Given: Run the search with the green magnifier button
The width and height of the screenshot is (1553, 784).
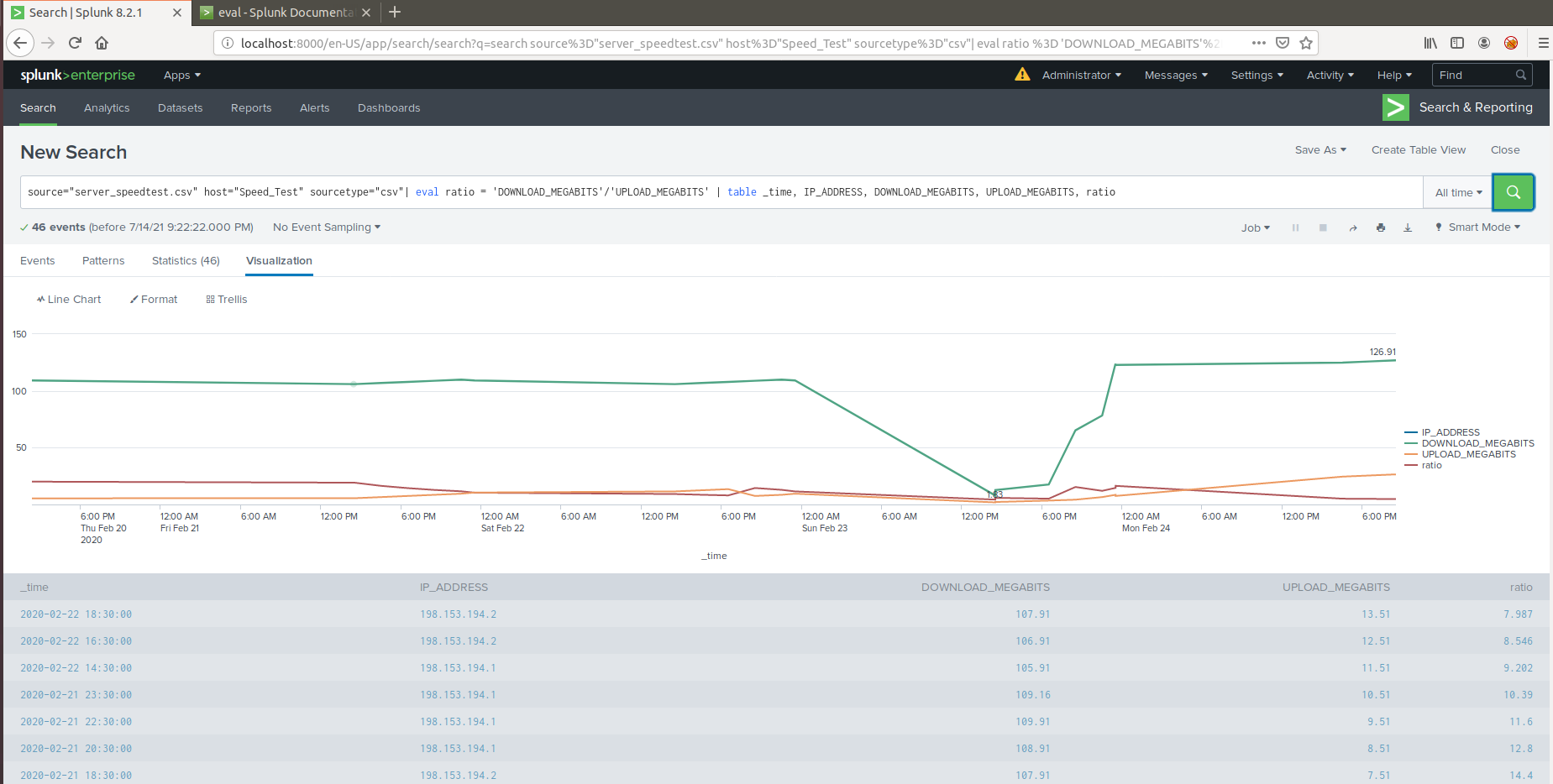Looking at the screenshot, I should point(1513,192).
